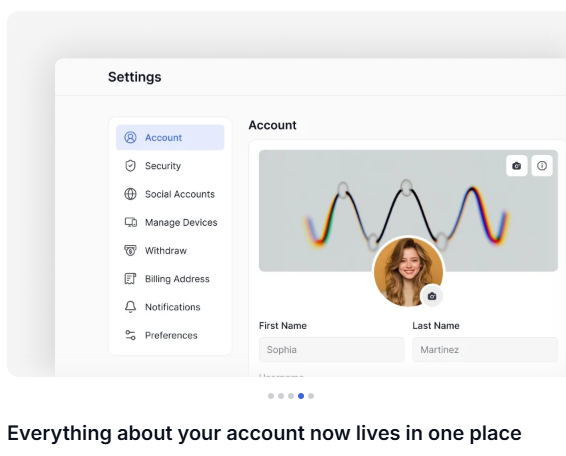Click the Security shield icon
The height and width of the screenshot is (456, 566).
pyautogui.click(x=130, y=166)
